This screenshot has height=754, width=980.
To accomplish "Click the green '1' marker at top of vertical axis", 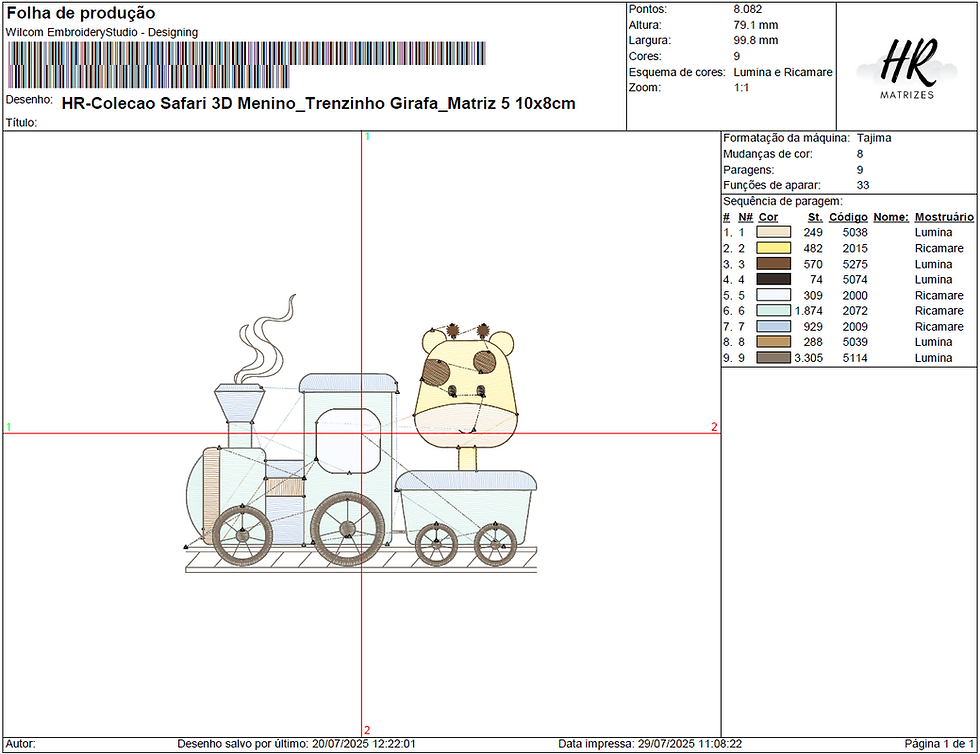I will click(x=368, y=136).
